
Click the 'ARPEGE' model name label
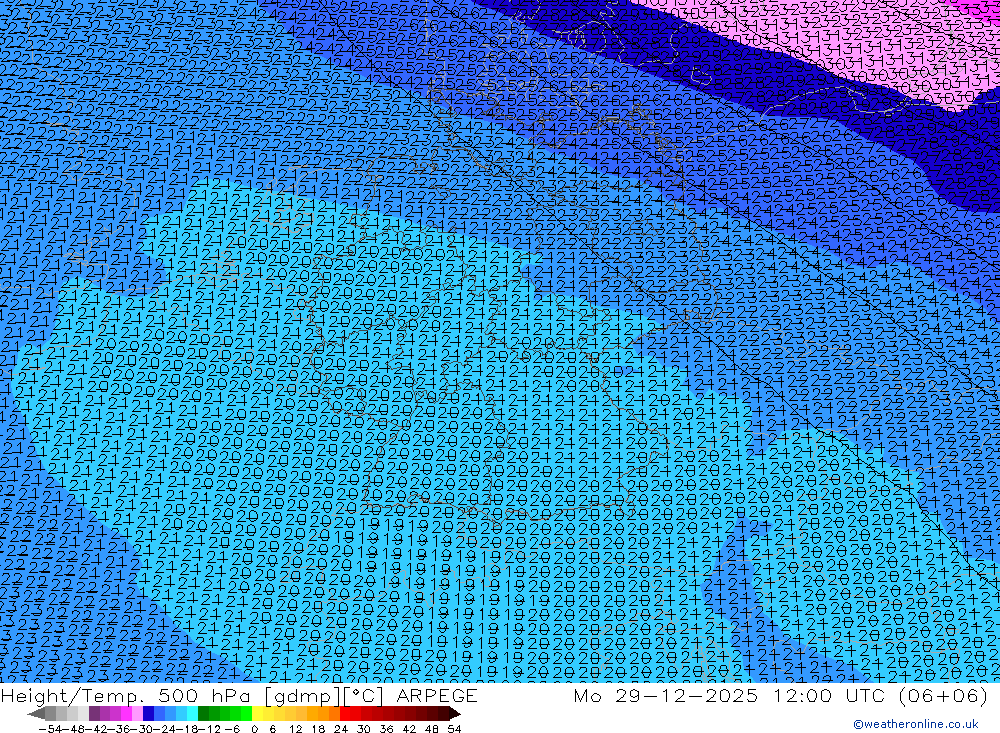click(x=437, y=695)
